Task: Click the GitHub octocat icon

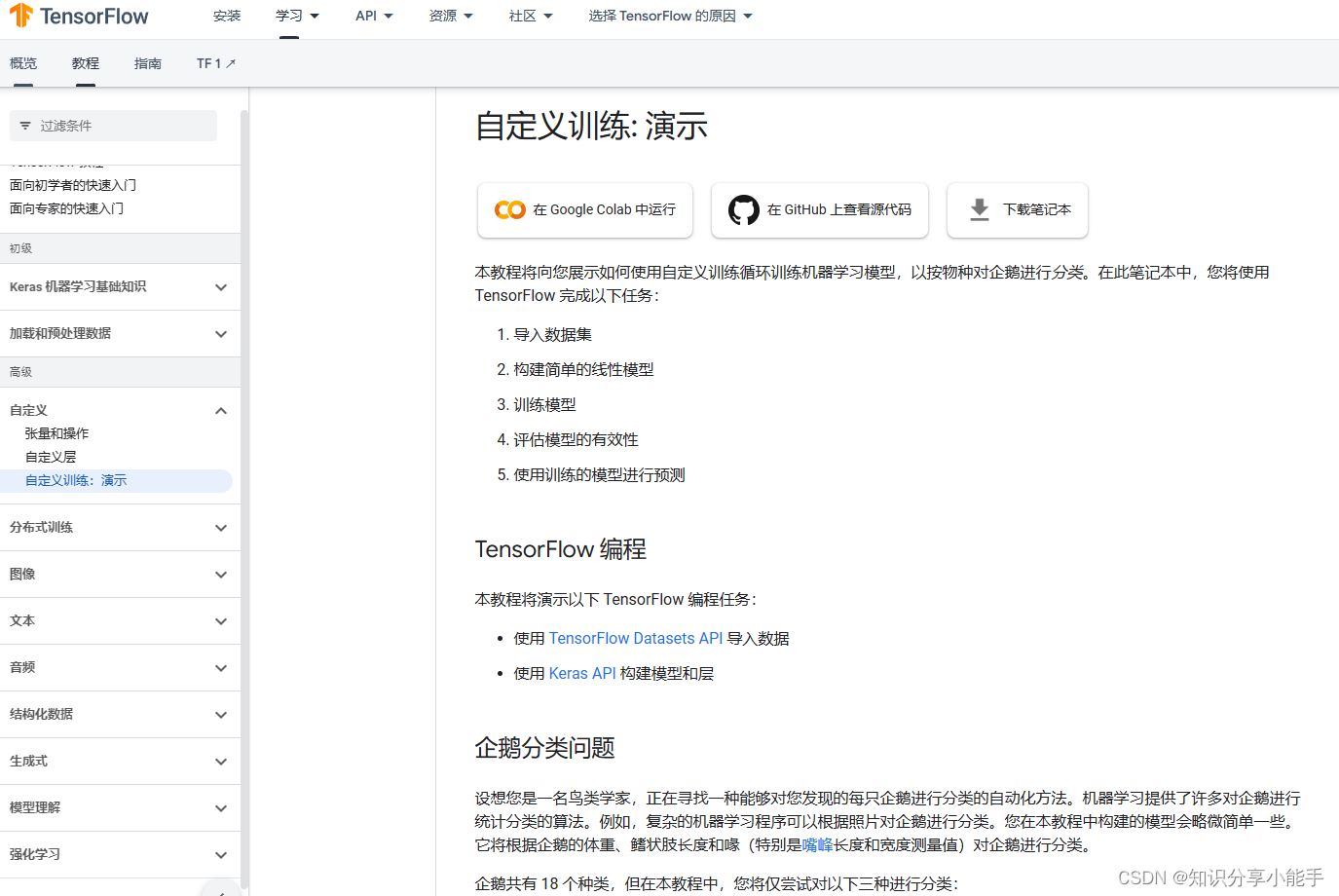Action: click(744, 209)
